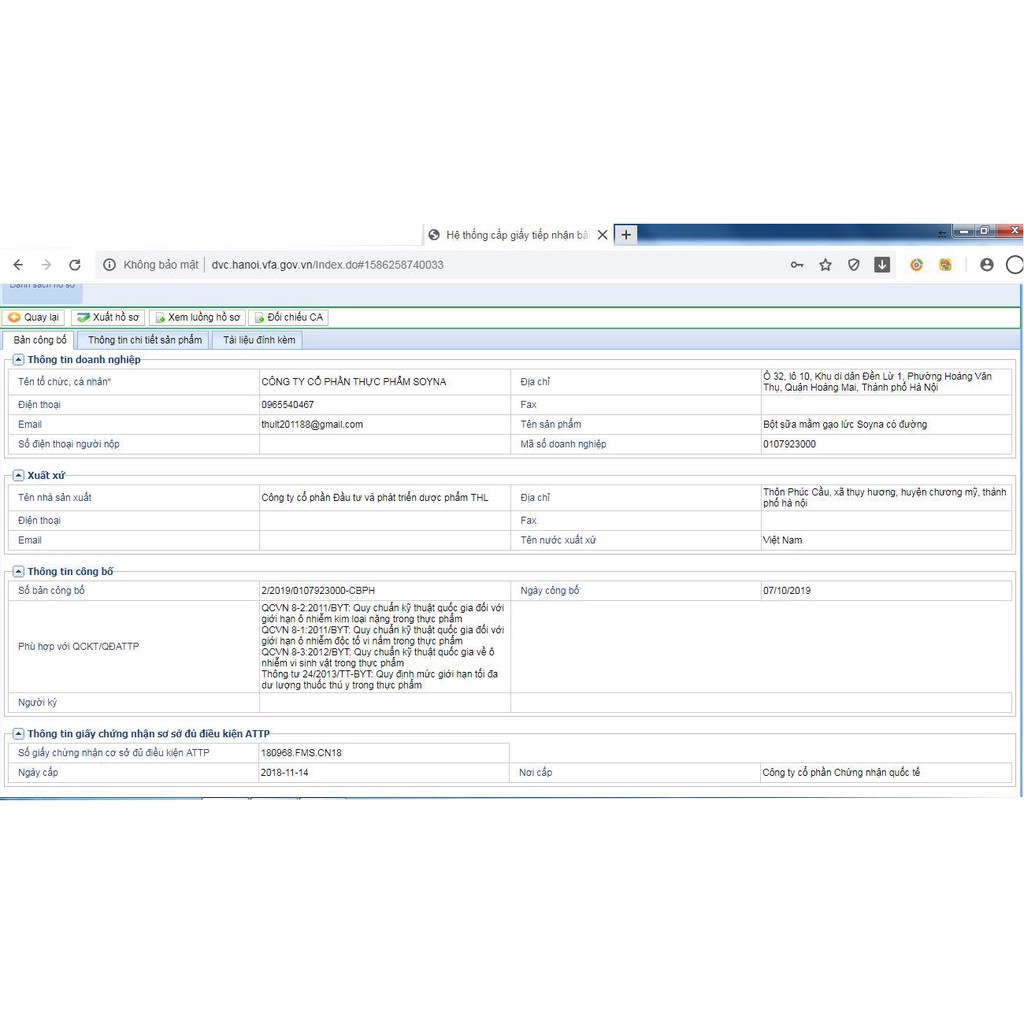This screenshot has width=1024, height=1024.
Task: Click the browser back arrow
Action: 18,265
